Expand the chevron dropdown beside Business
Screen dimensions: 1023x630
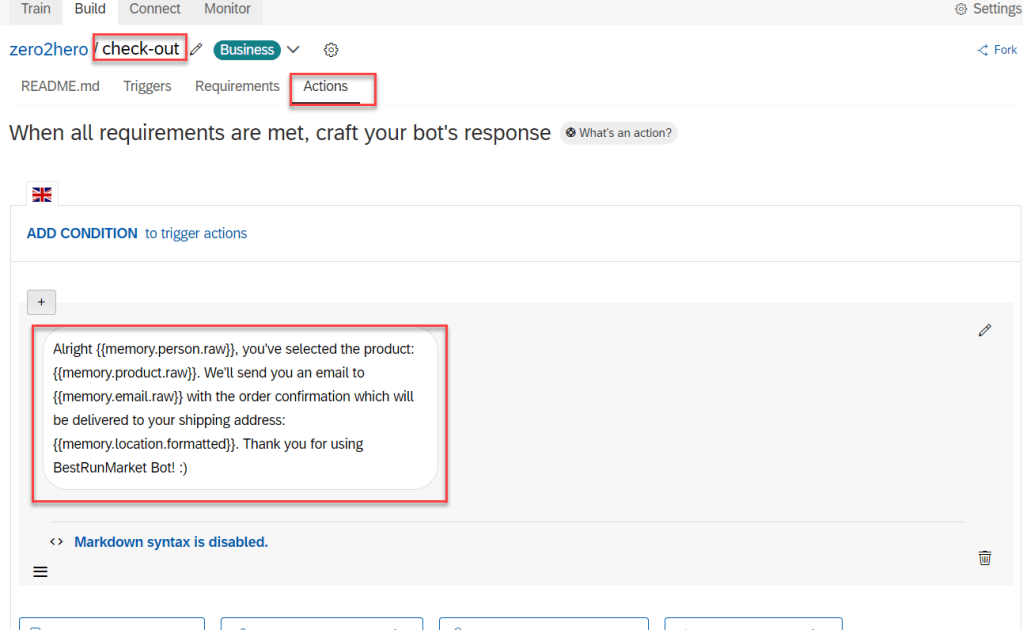(x=293, y=50)
